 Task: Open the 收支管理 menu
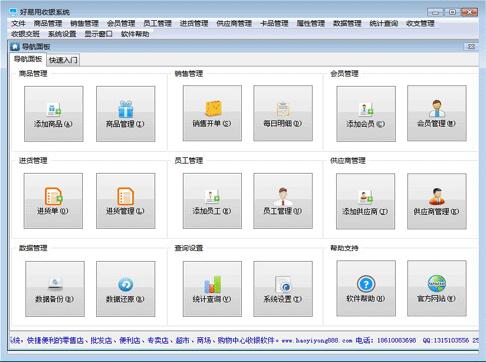(420, 23)
